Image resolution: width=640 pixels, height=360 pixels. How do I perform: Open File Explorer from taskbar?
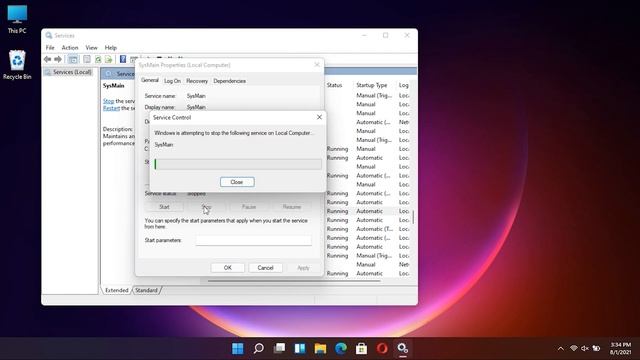coord(320,349)
